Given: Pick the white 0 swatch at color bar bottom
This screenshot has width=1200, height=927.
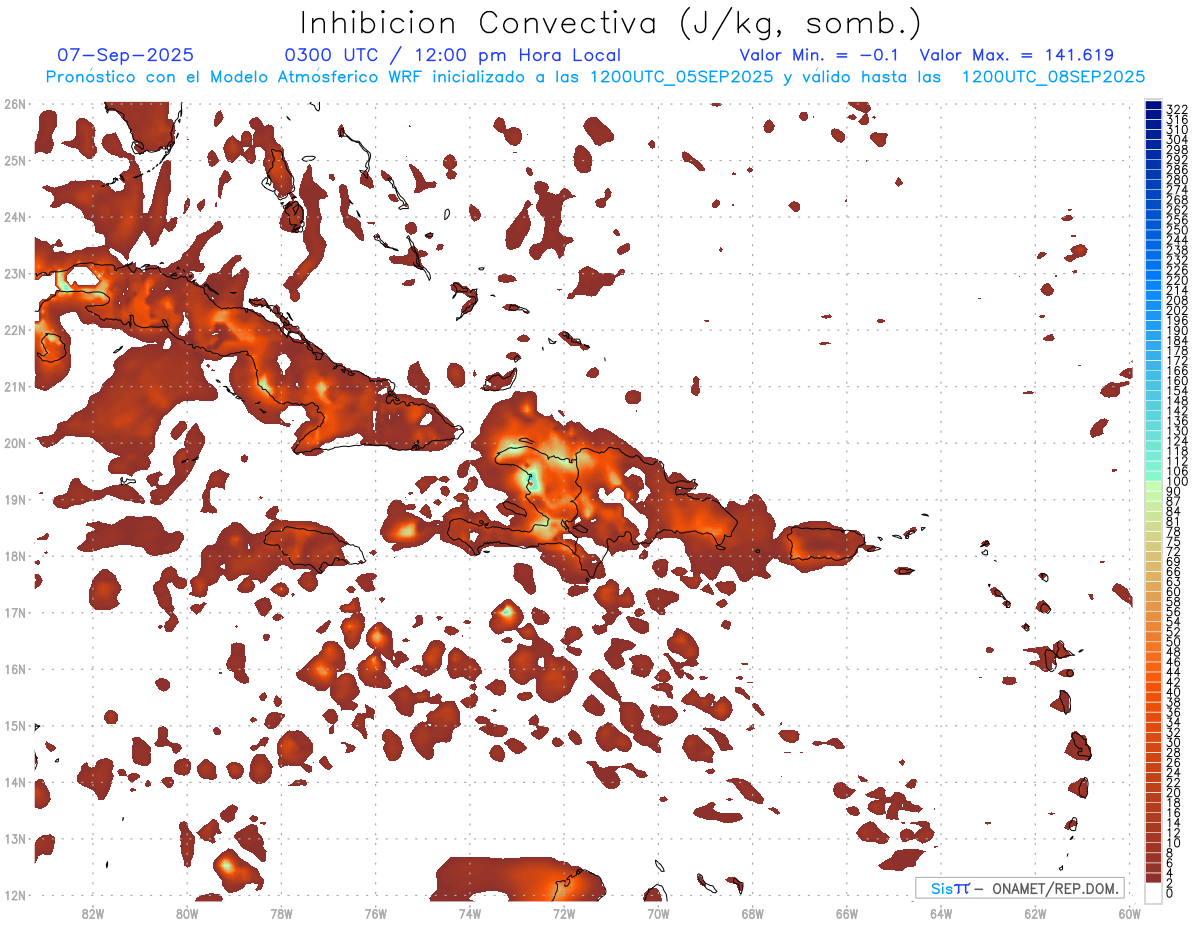Looking at the screenshot, I should point(1153,892).
